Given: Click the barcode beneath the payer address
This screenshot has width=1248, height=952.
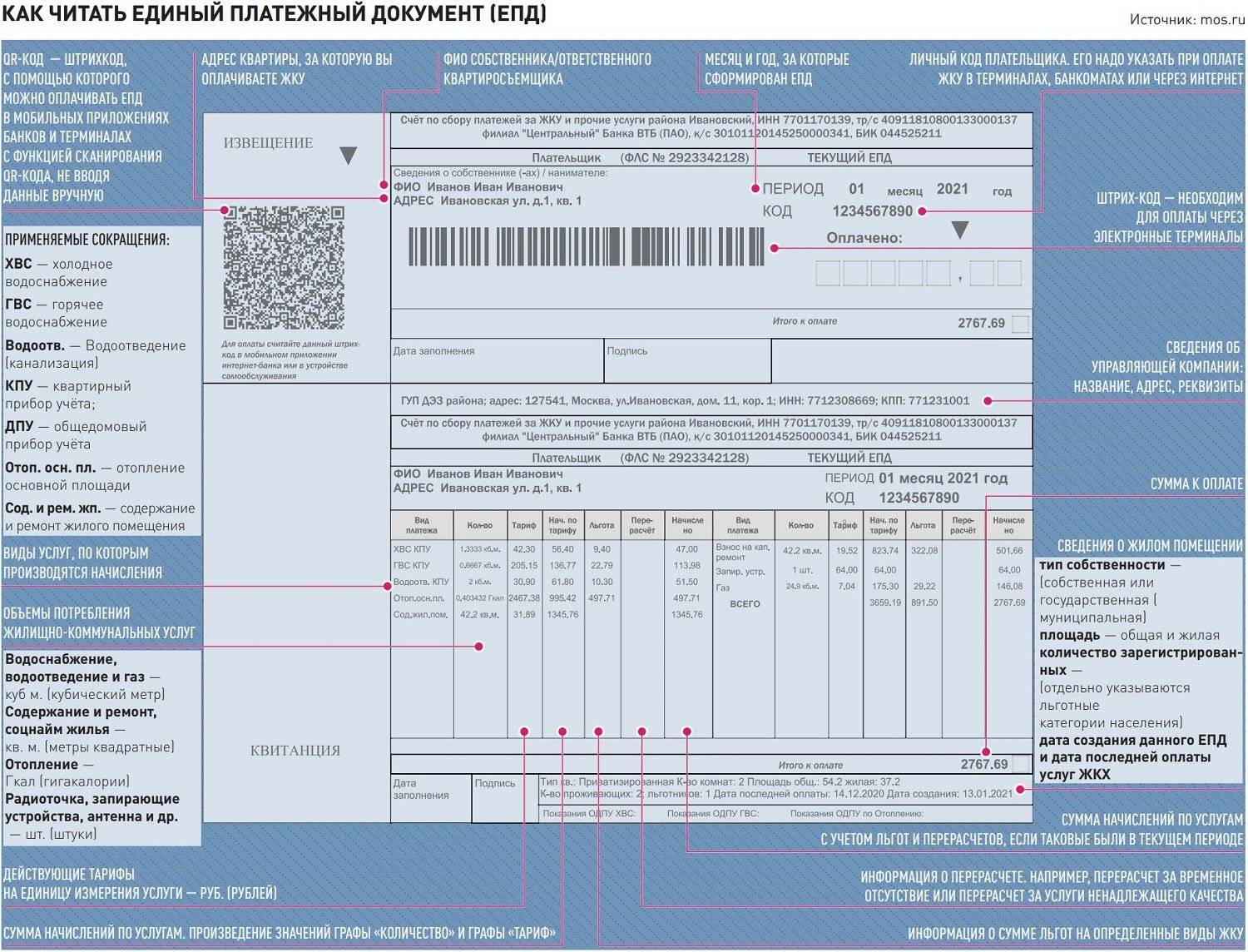Looking at the screenshot, I should click(x=586, y=247).
